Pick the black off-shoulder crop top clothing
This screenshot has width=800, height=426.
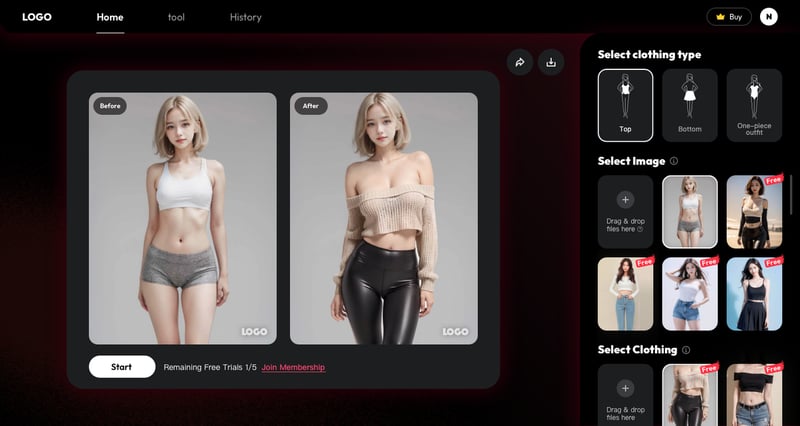click(754, 395)
